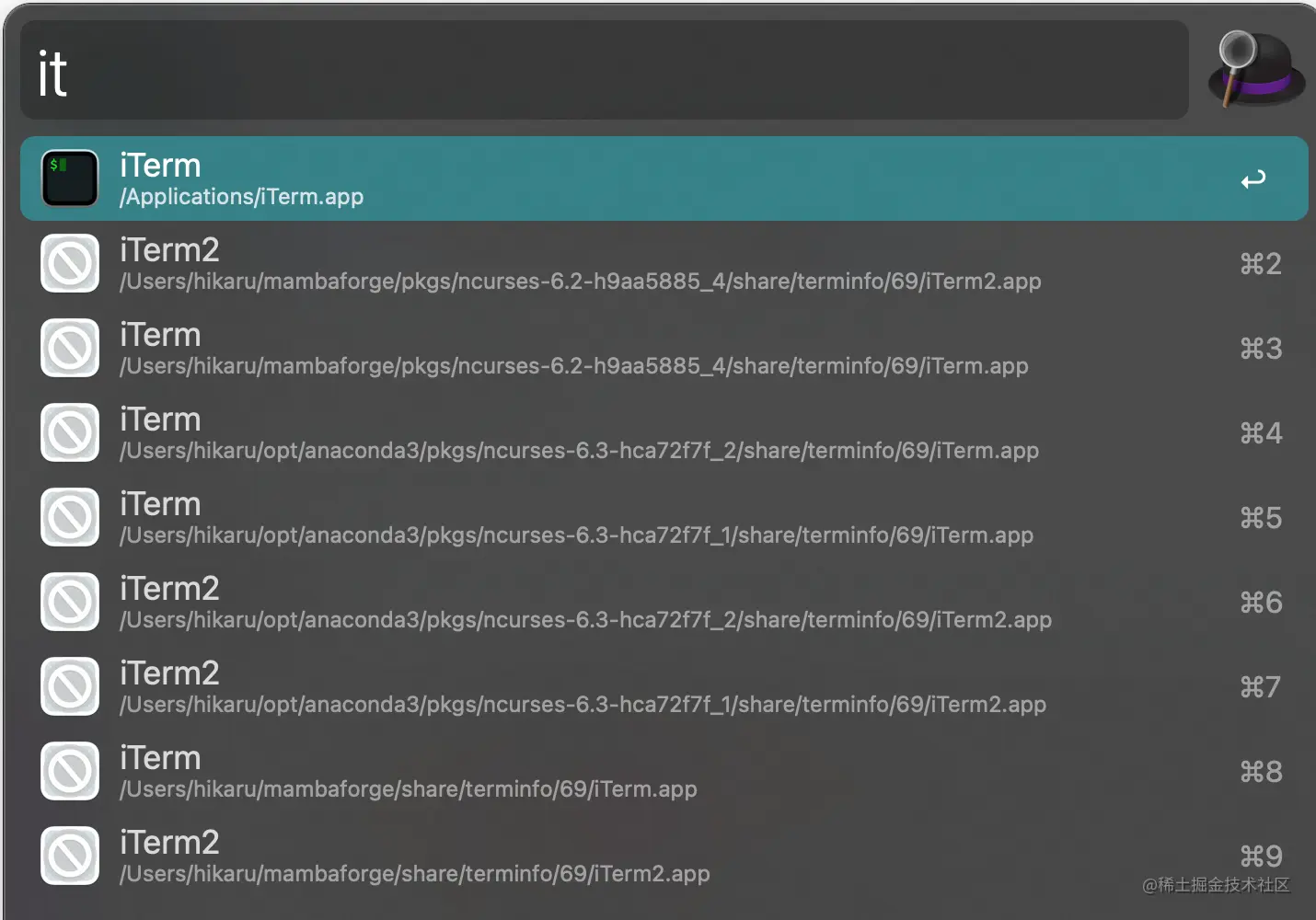Click the ⌘9 shortcut label
Screen dimensions: 1316x920
point(1261,857)
